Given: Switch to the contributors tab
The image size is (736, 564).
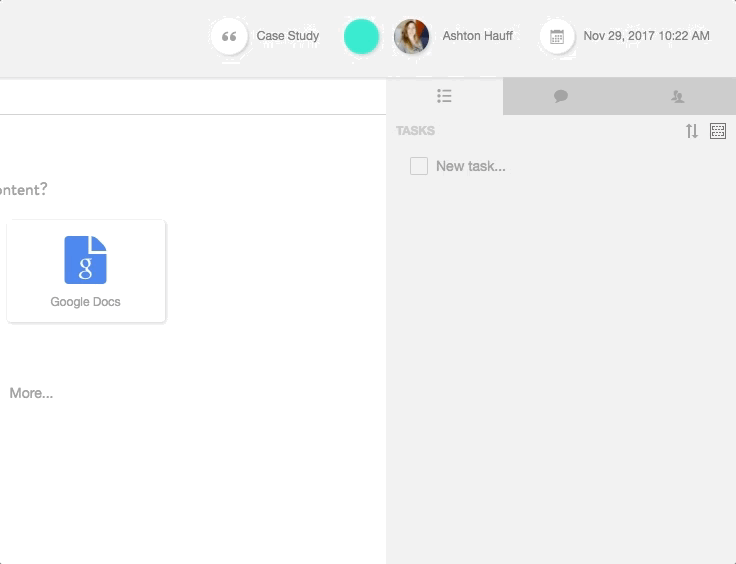Looking at the screenshot, I should (677, 96).
